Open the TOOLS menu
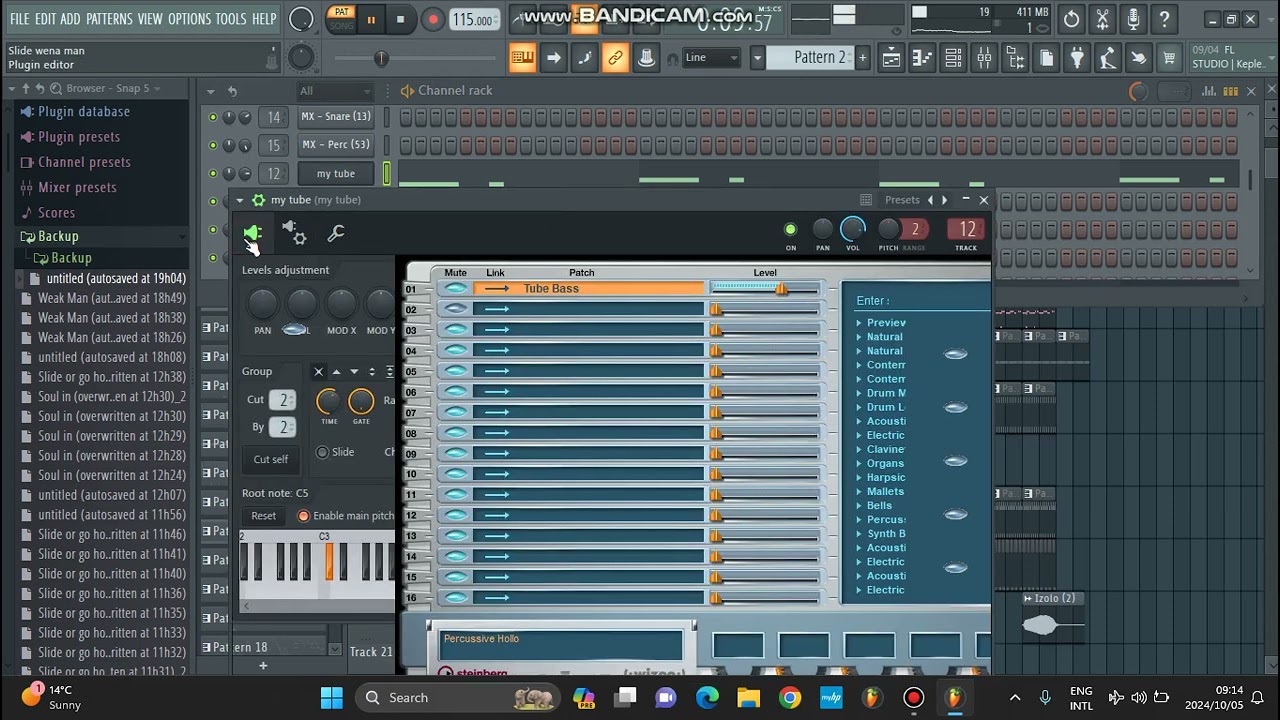 pyautogui.click(x=231, y=19)
